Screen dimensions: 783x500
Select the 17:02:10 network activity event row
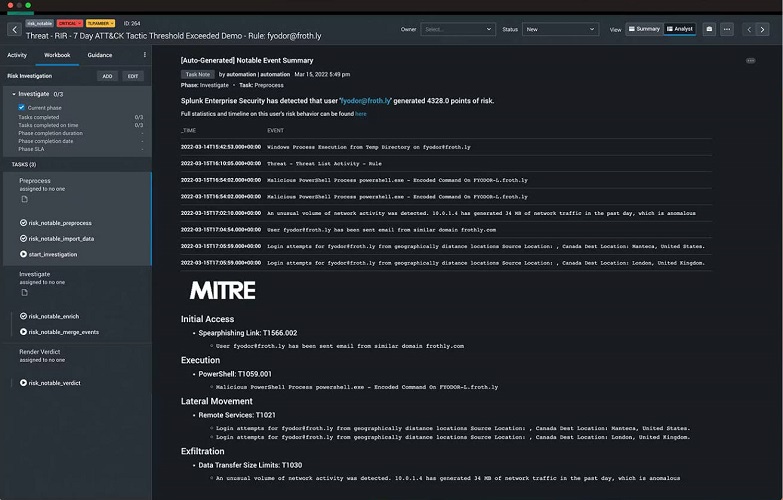point(446,213)
